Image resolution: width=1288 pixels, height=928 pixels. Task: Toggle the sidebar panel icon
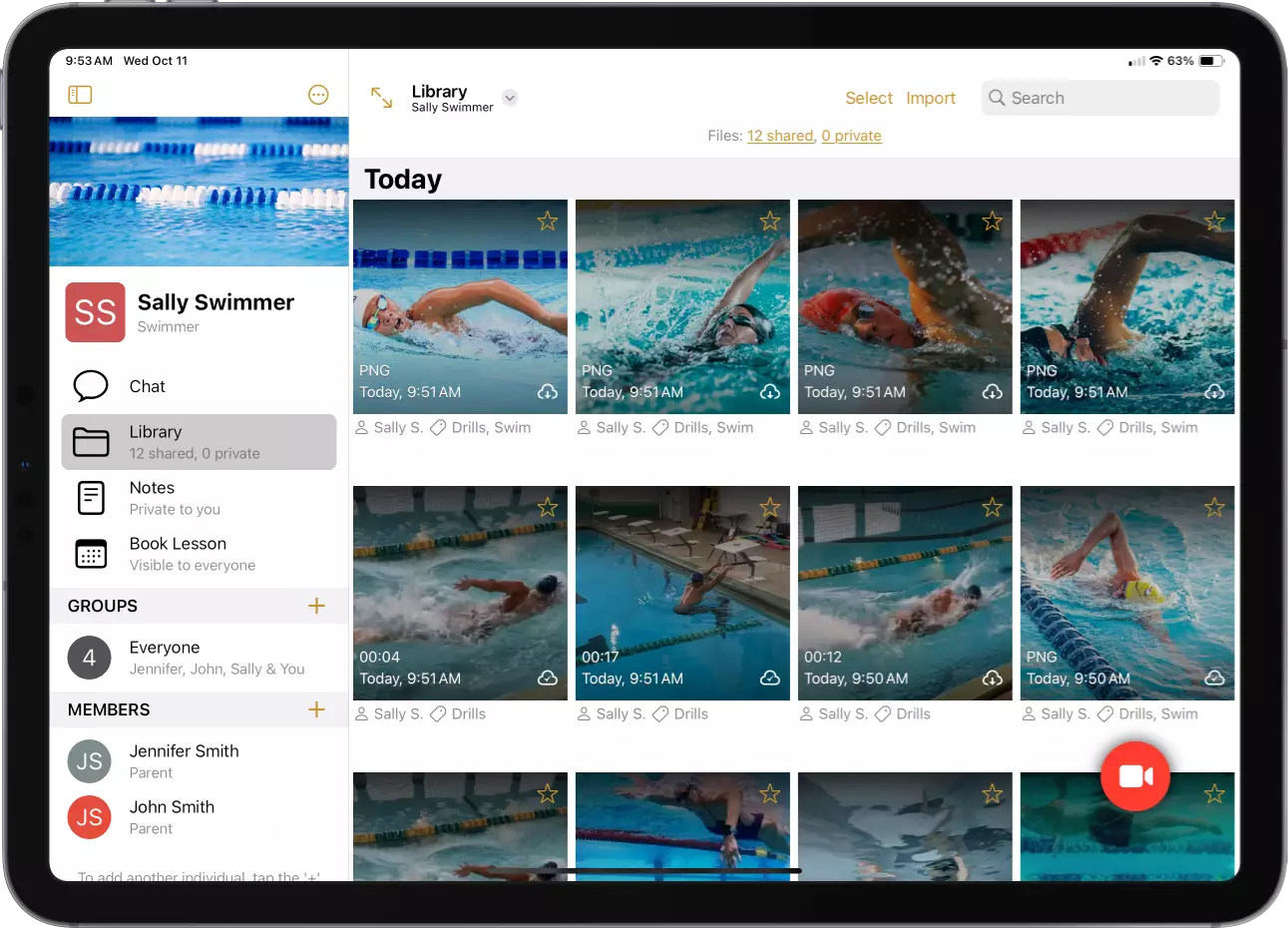pos(80,95)
